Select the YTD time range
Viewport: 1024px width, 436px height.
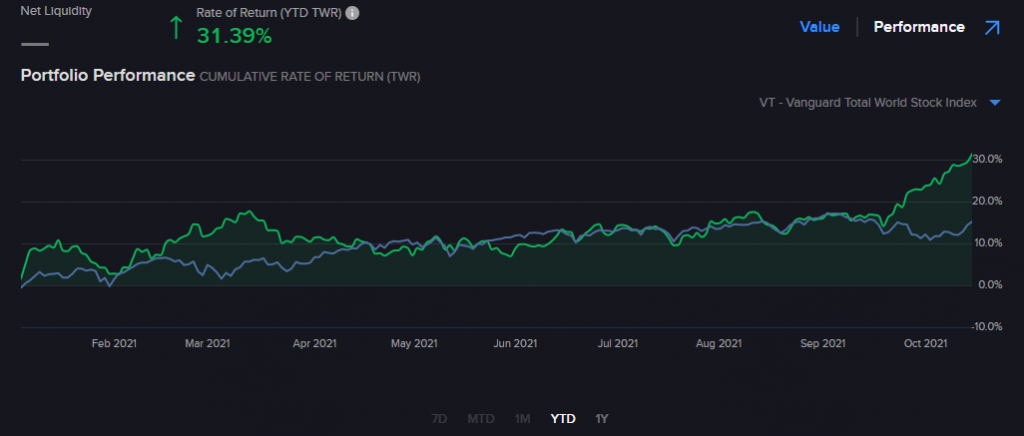[563, 418]
